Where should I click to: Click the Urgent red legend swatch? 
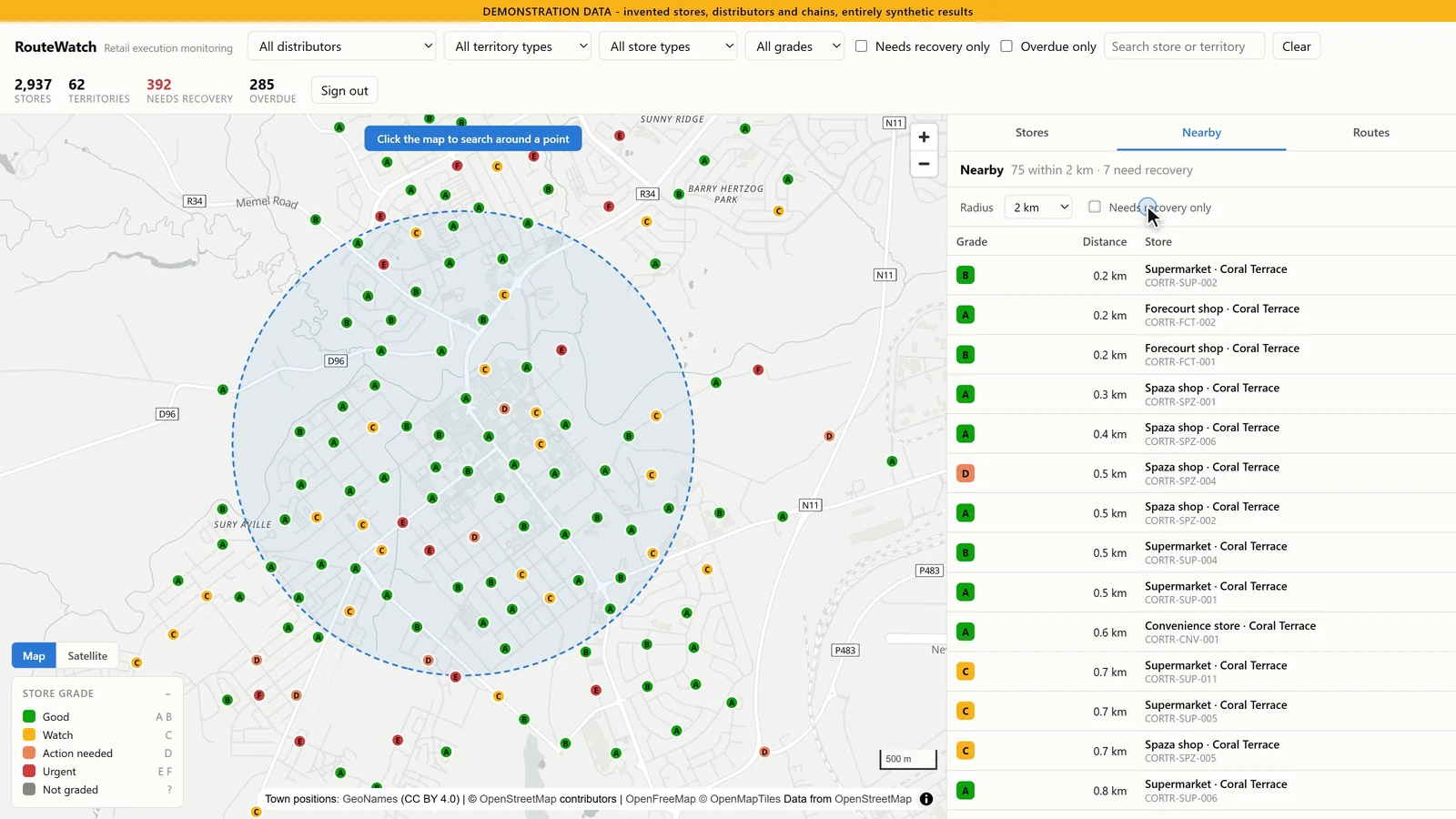tap(29, 771)
